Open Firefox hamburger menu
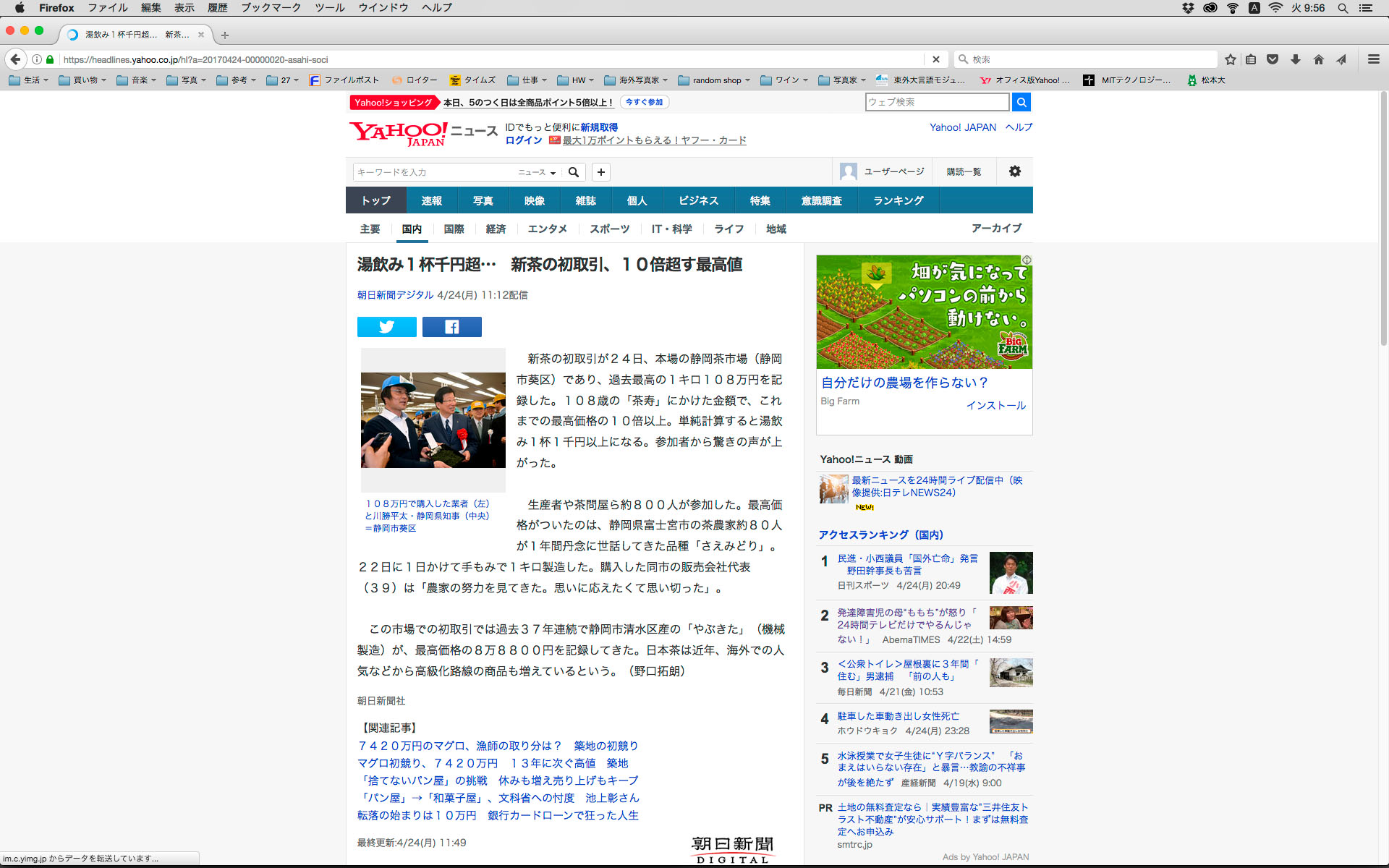The width and height of the screenshot is (1389, 868). pos(1373,59)
